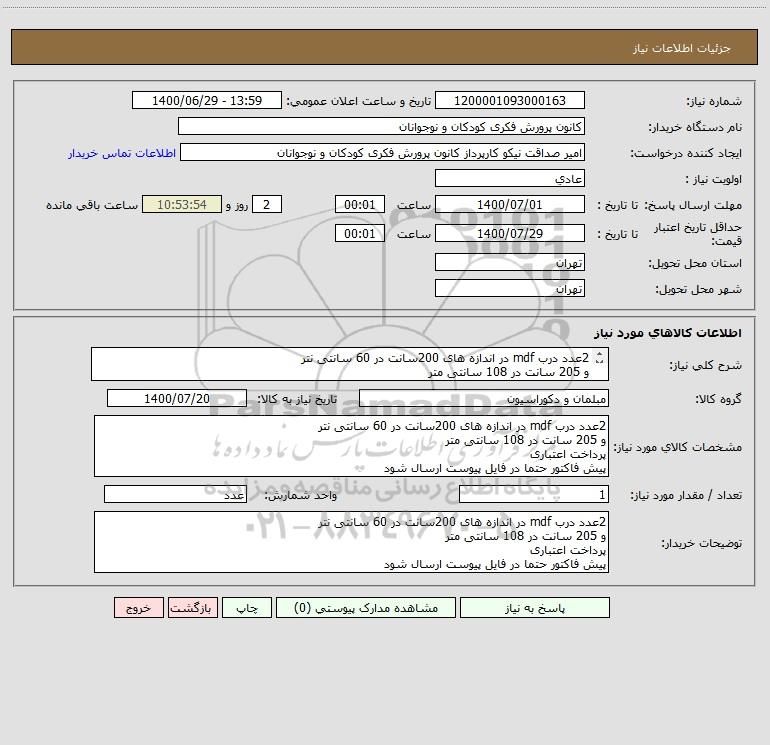
Task: Click label 'استان محل تحویل:'
Action: (695, 263)
